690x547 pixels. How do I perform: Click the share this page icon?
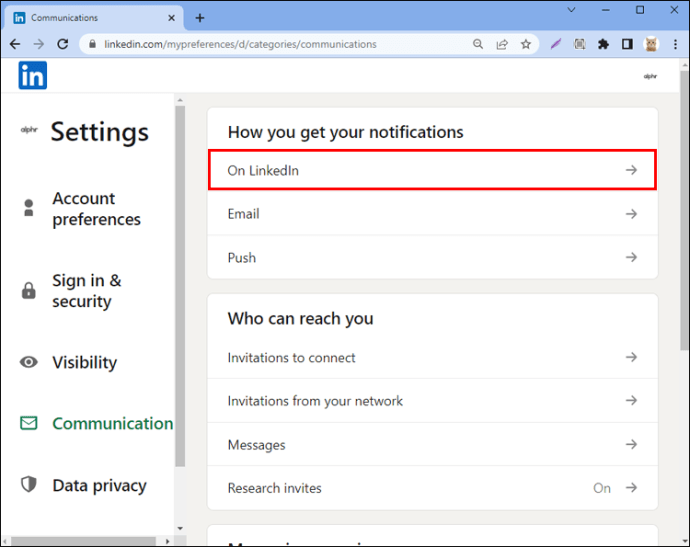click(x=500, y=44)
